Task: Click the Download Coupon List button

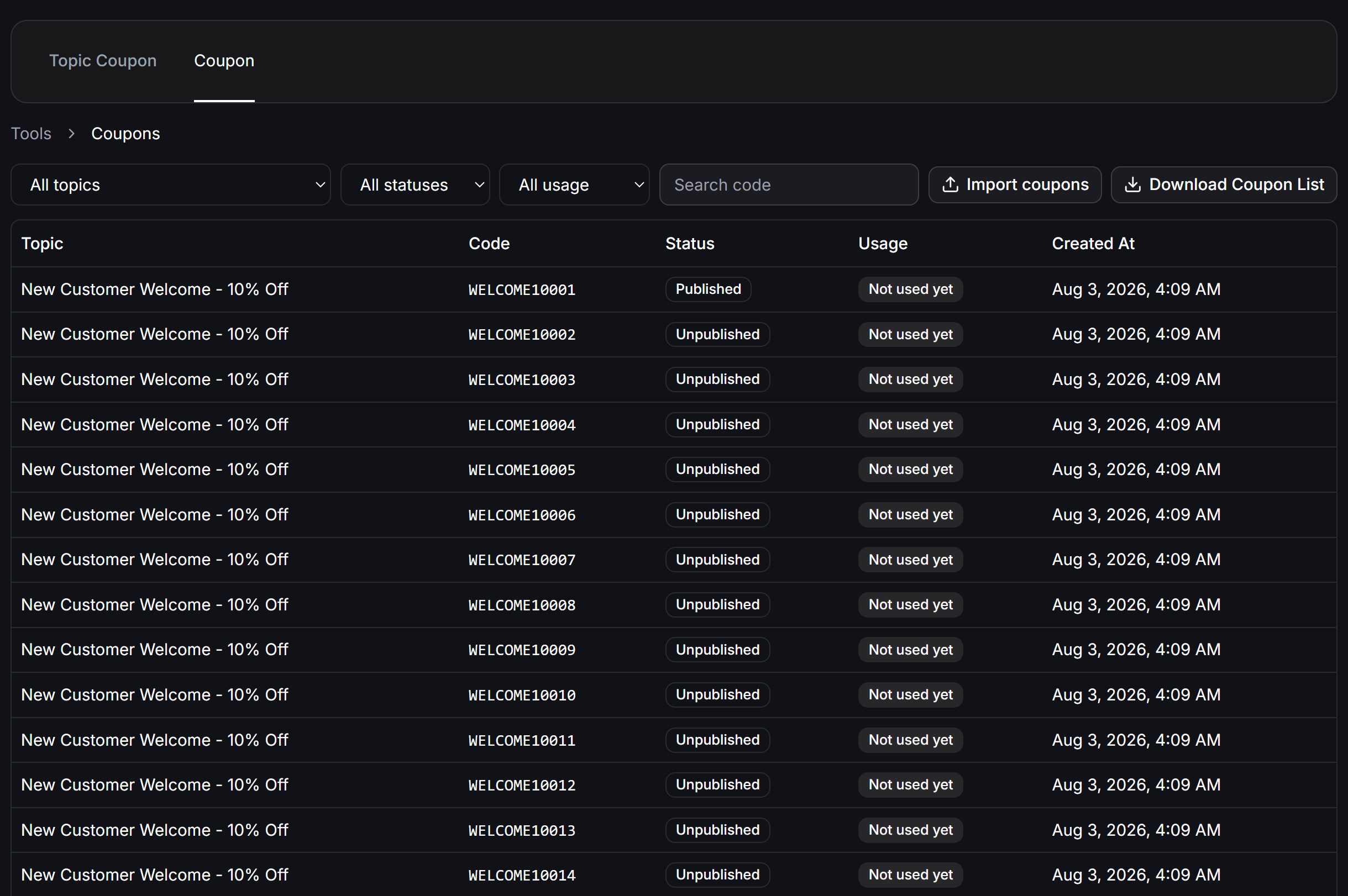Action: coord(1224,185)
